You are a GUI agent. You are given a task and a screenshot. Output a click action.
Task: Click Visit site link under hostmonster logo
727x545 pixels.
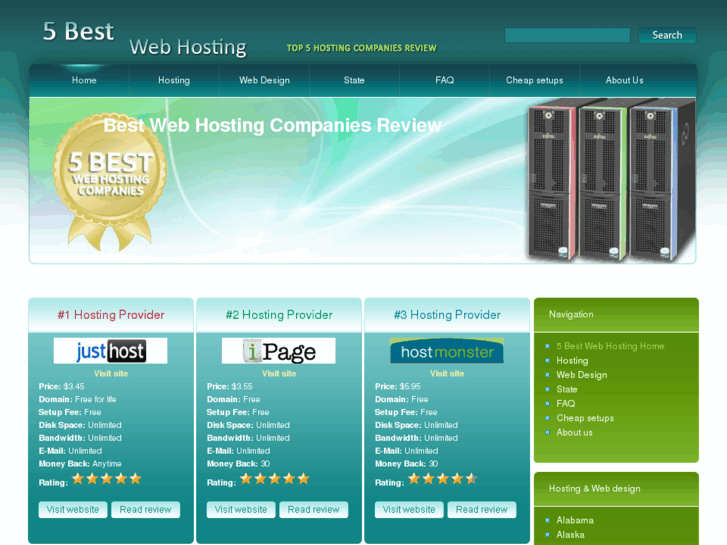click(x=447, y=373)
